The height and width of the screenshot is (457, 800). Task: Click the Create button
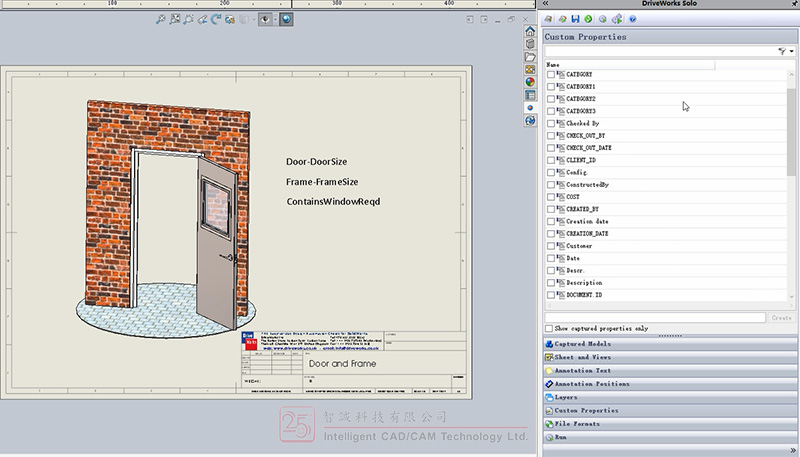[x=782, y=317]
